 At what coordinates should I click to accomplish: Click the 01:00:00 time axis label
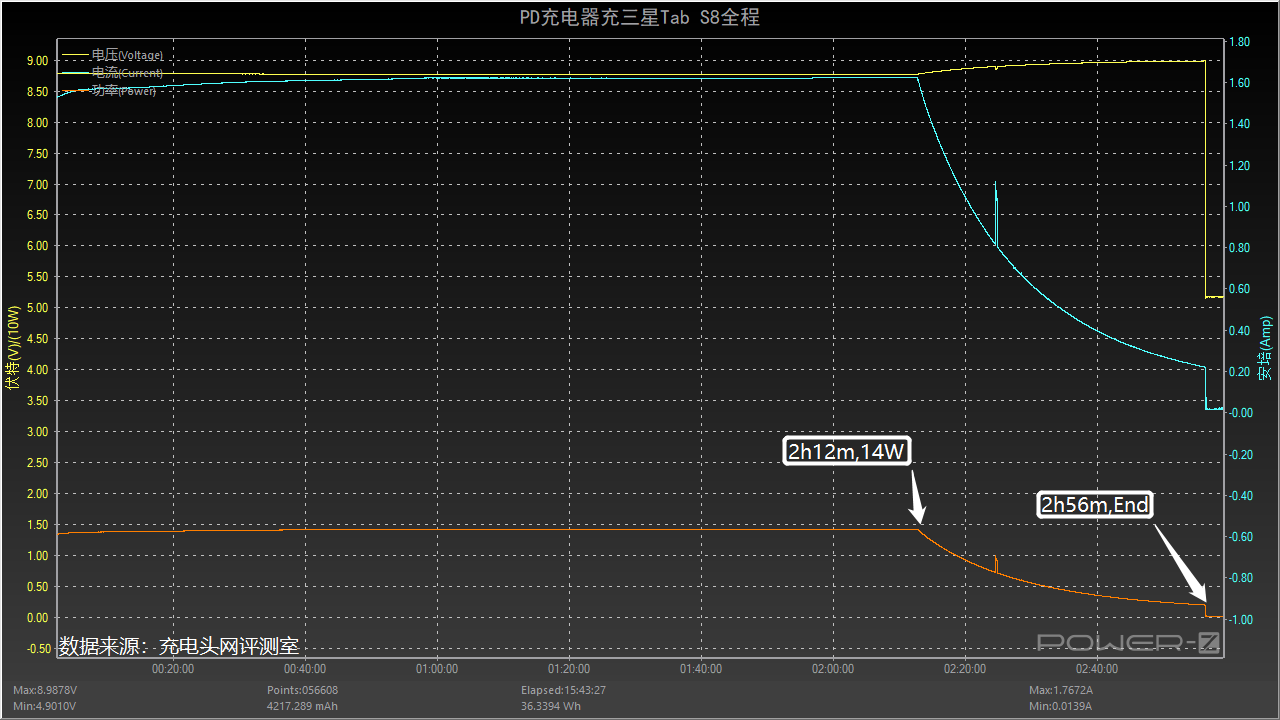point(437,669)
